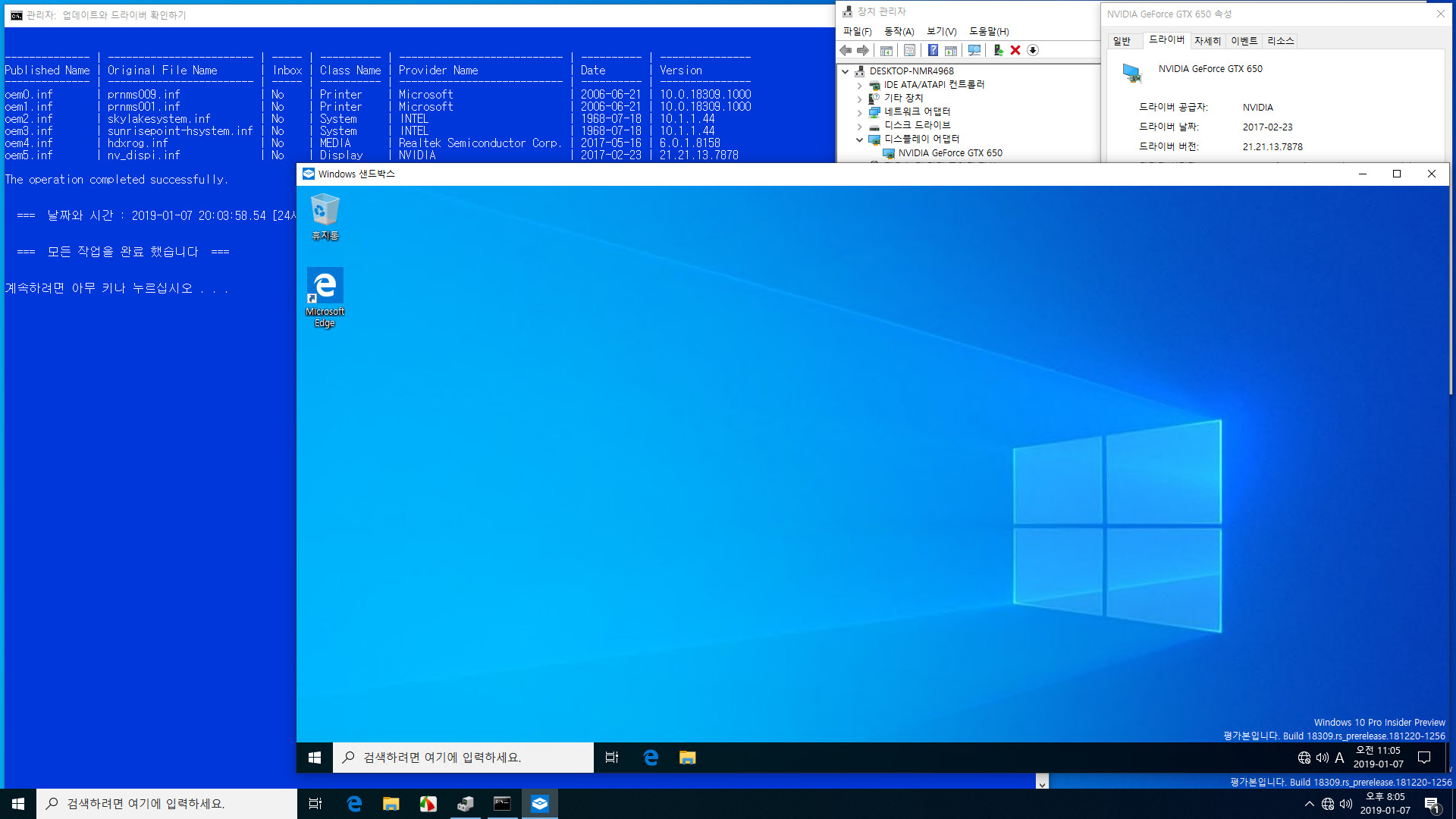Expand the 디스크 드라이브 node

click(x=860, y=126)
